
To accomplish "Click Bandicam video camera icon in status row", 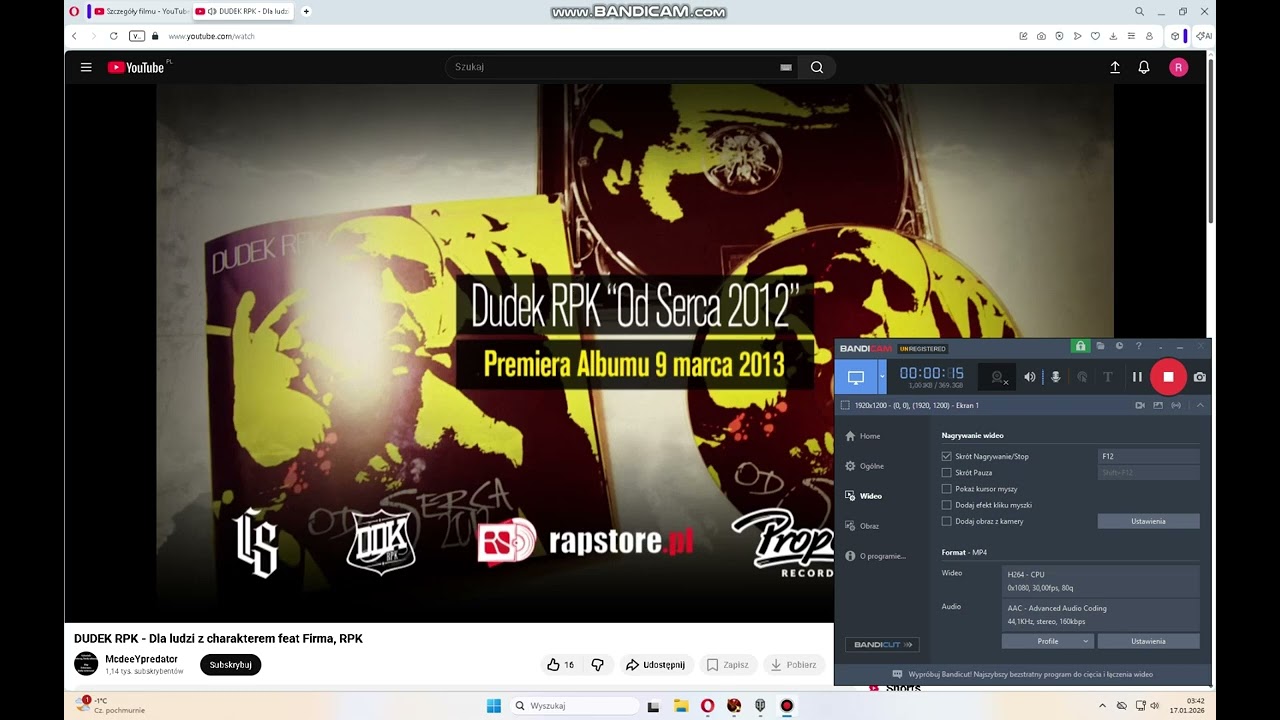I will 1140,405.
